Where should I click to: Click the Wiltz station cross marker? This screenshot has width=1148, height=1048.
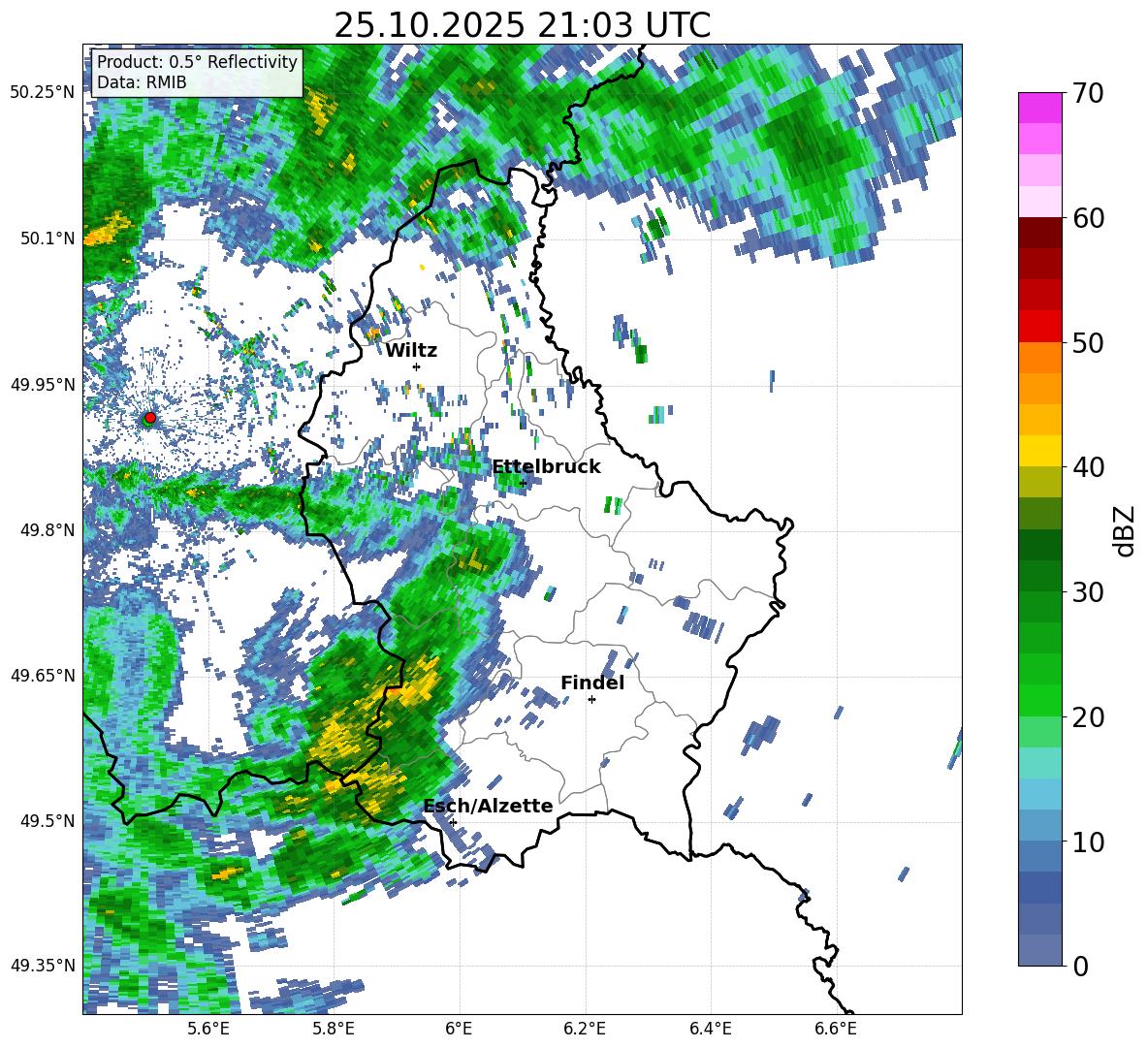point(417,366)
